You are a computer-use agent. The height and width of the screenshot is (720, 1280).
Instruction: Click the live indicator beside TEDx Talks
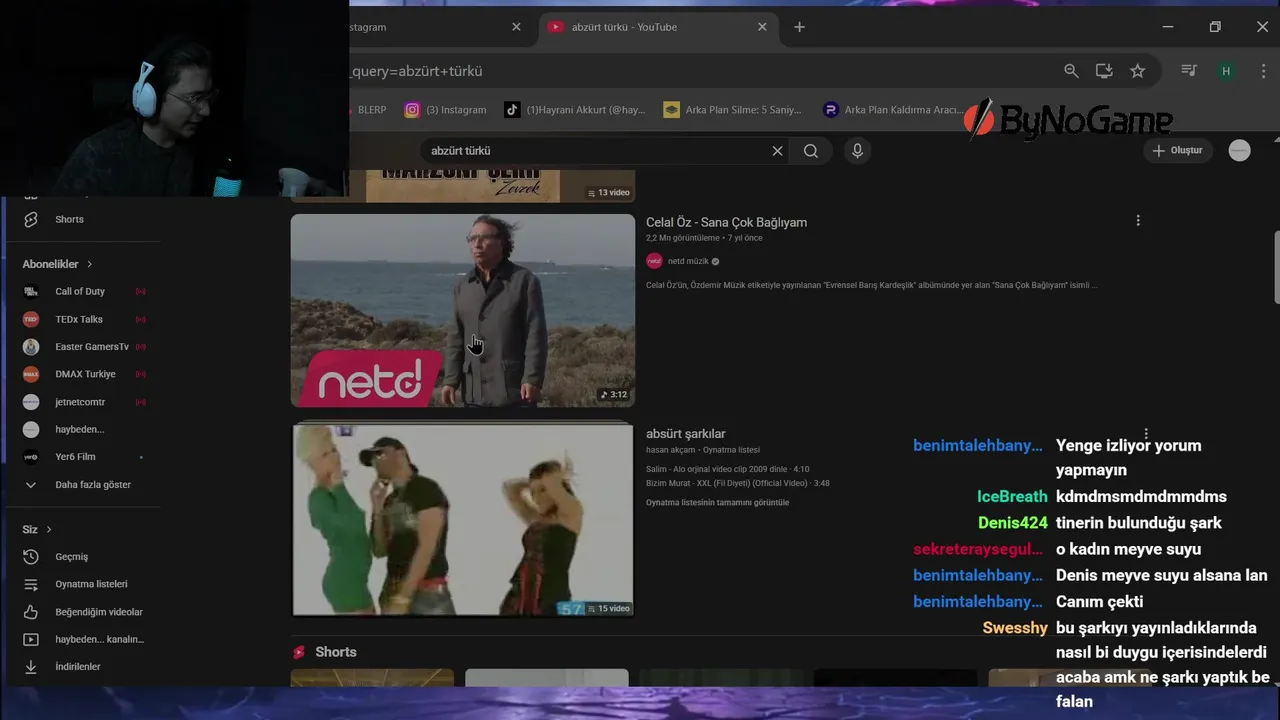click(141, 319)
